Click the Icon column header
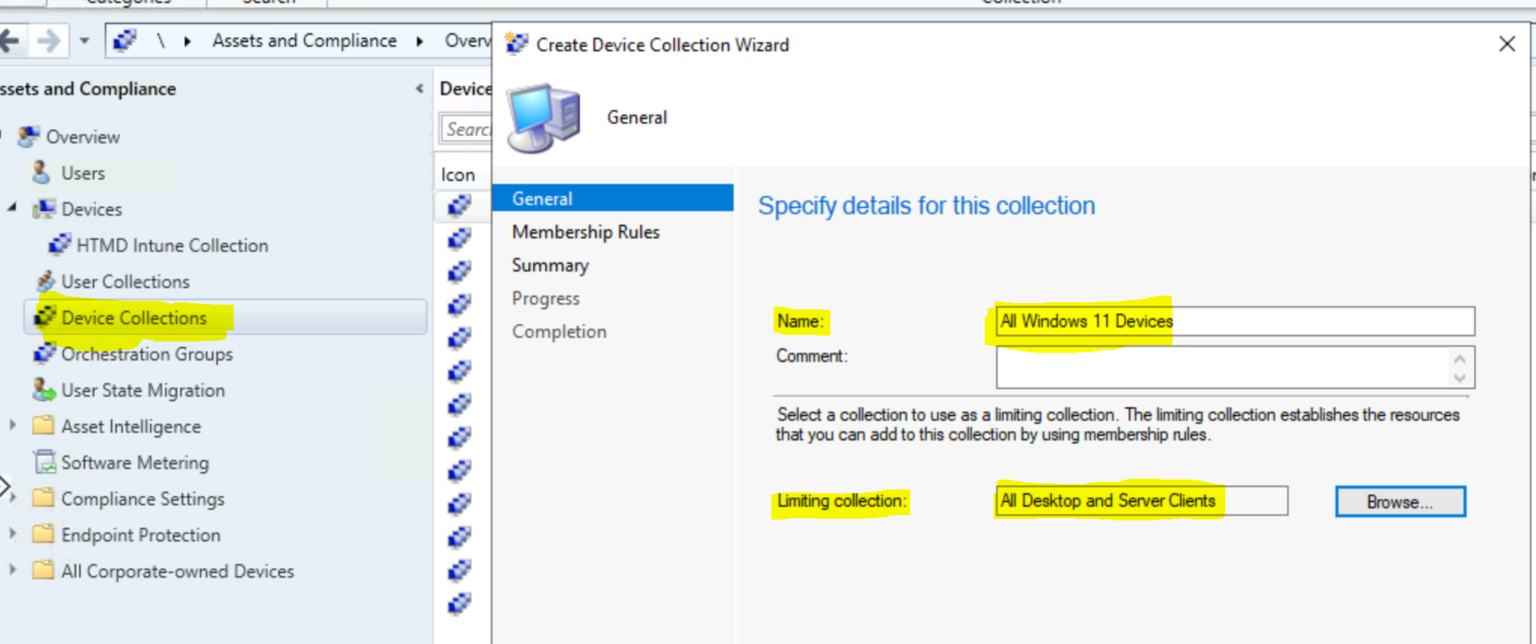Image resolution: width=1536 pixels, height=644 pixels. (458, 174)
